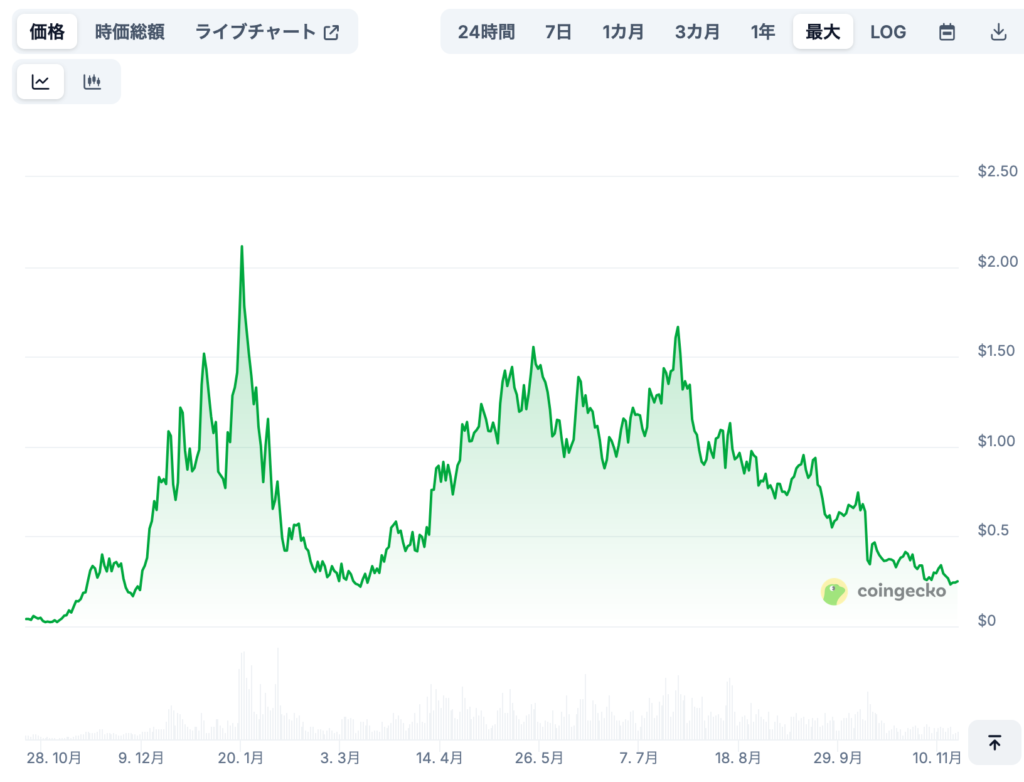
Task: Click the chart download icon
Action: [x=998, y=31]
